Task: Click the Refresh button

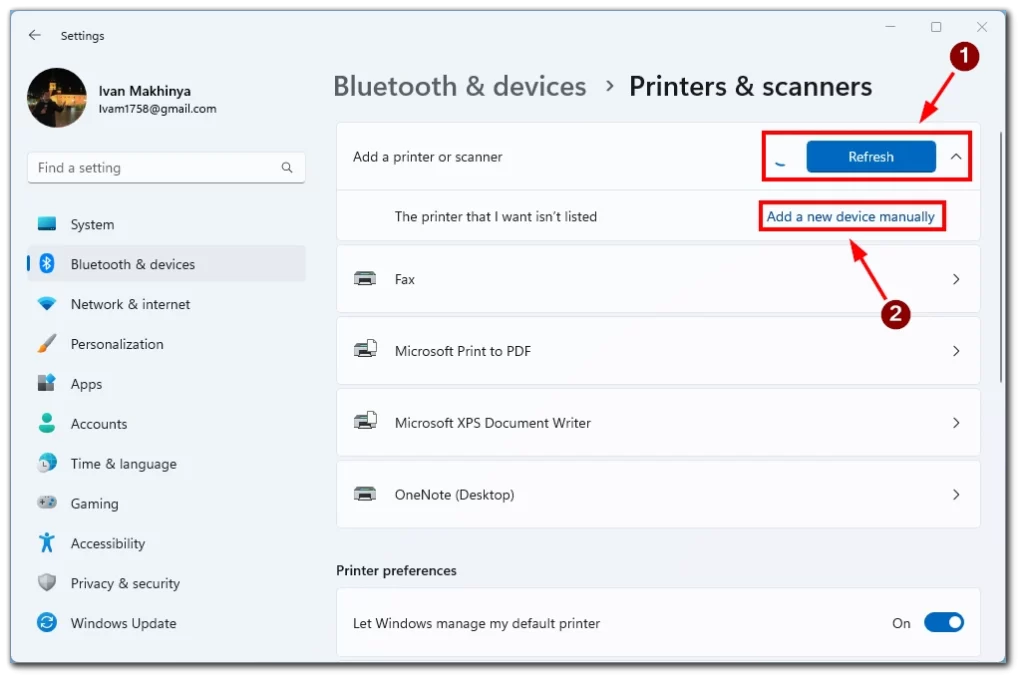Action: click(871, 157)
